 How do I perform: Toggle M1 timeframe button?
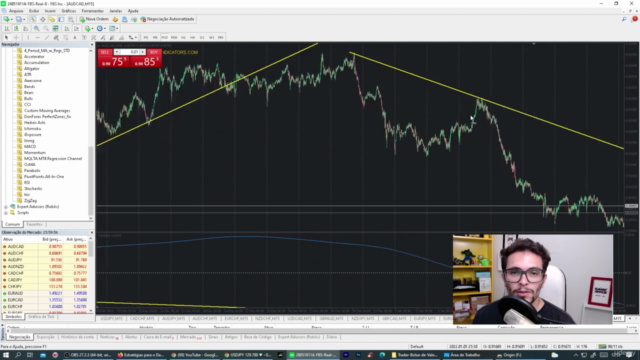click(x=146, y=37)
